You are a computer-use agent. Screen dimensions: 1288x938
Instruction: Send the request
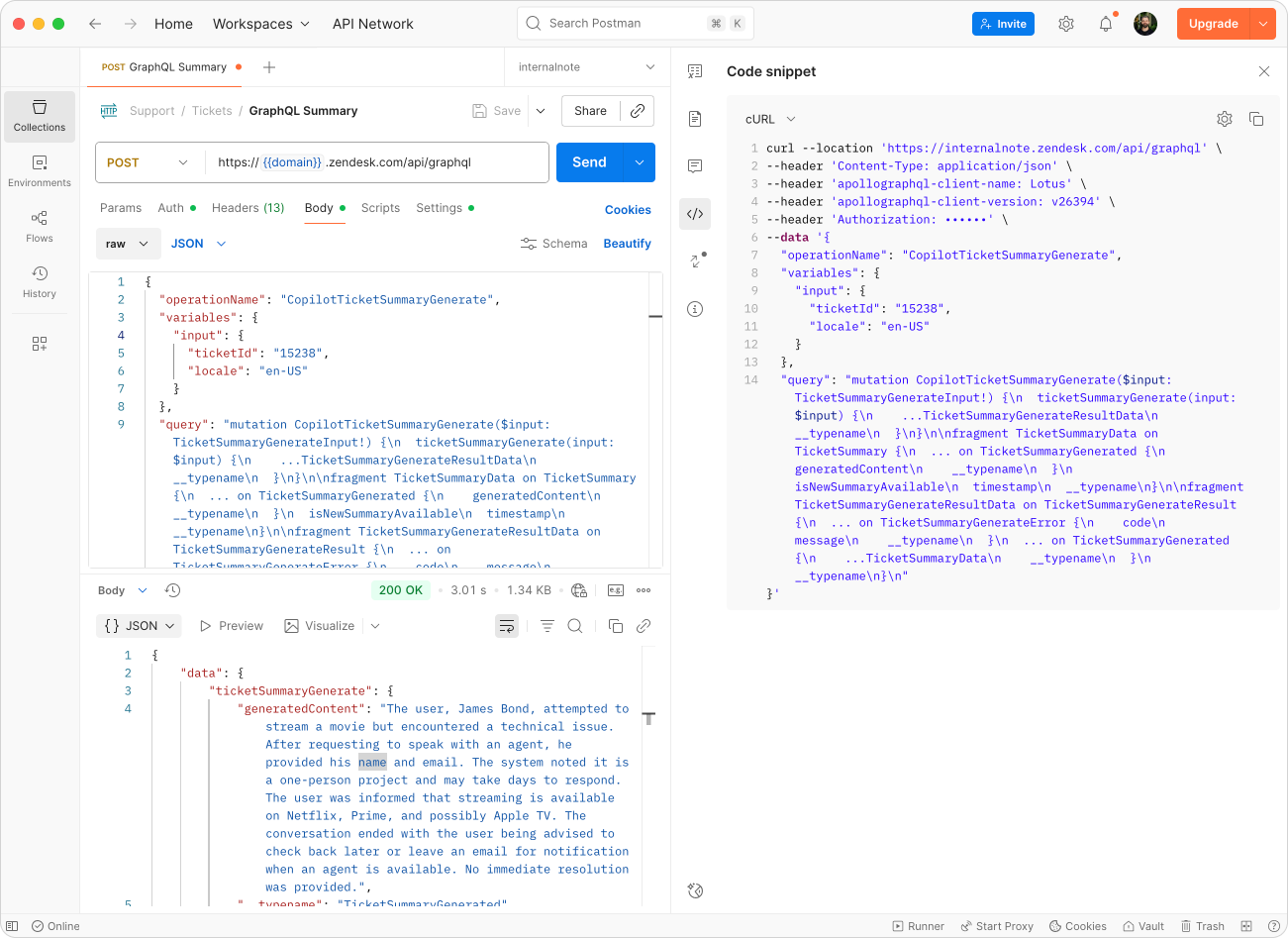coord(590,162)
